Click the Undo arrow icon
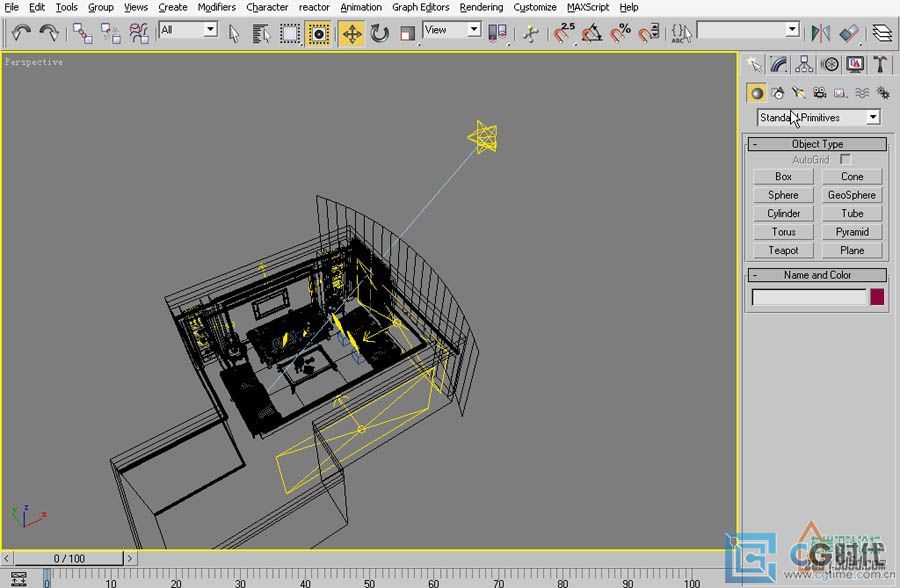Viewport: 900px width, 588px height. point(21,33)
